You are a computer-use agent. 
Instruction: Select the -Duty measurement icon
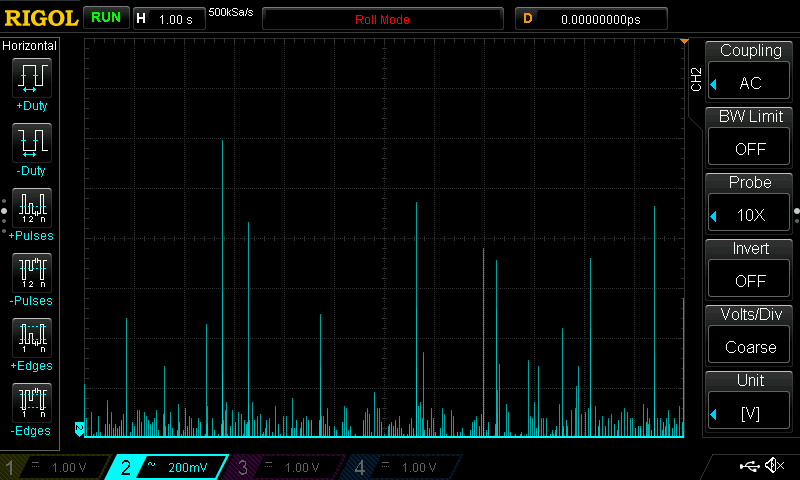click(32, 142)
